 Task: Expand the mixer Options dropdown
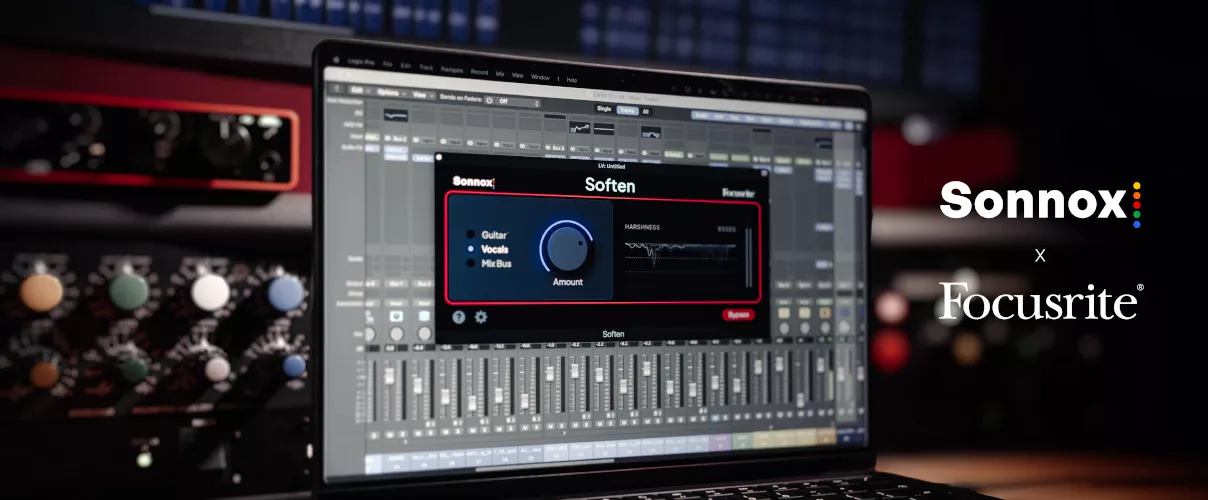391,93
